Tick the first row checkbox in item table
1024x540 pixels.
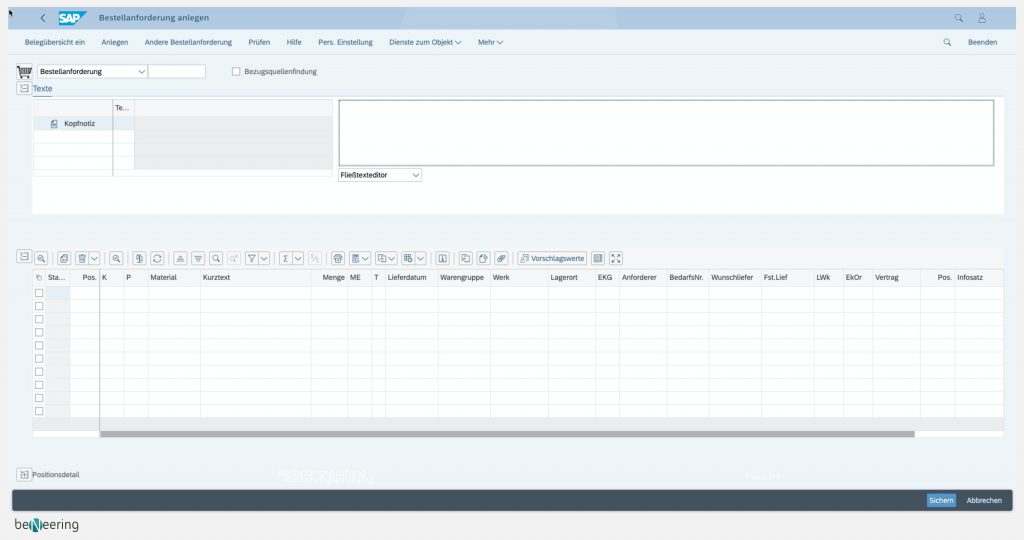[39, 293]
